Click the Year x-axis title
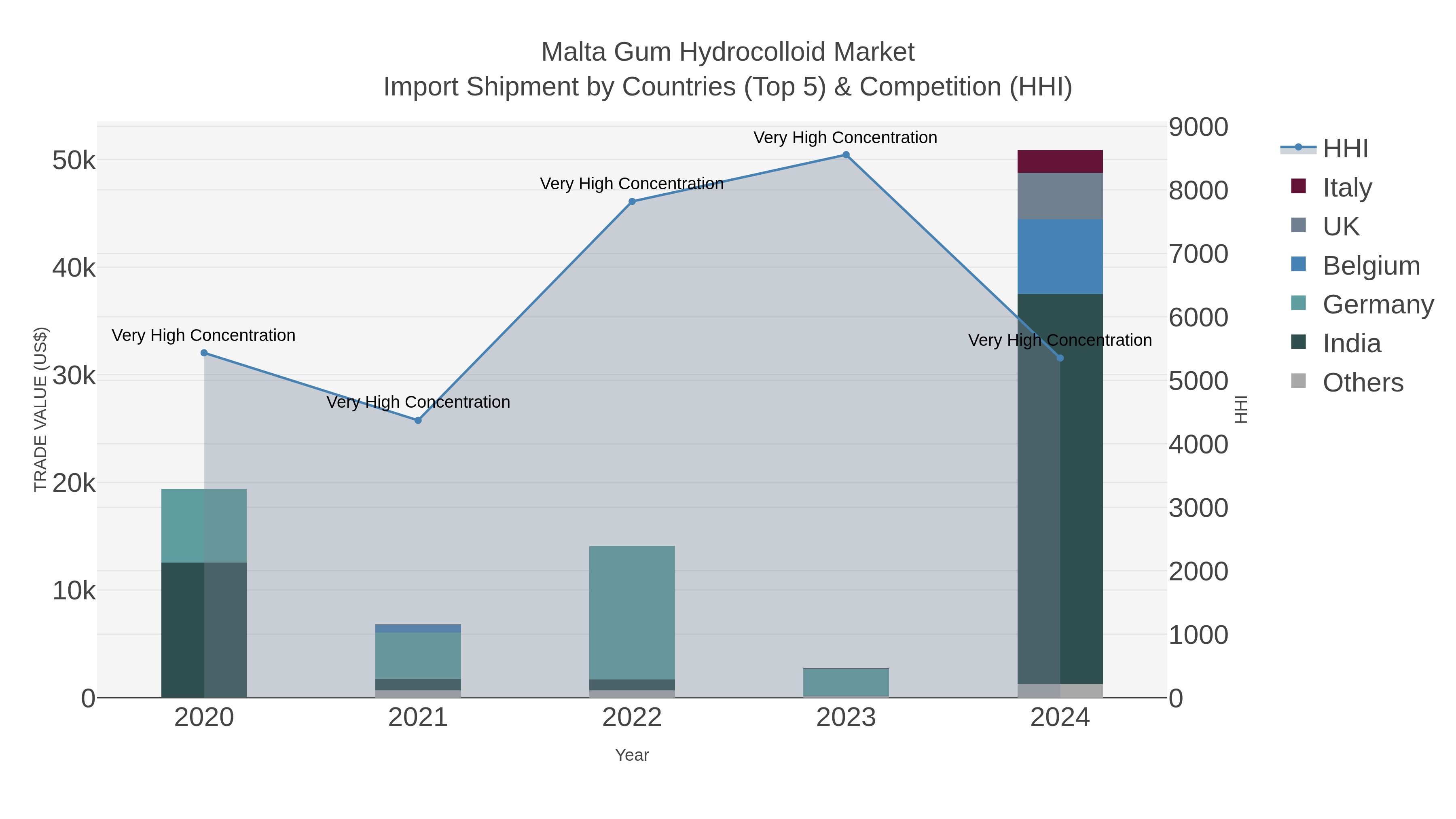 (x=632, y=755)
